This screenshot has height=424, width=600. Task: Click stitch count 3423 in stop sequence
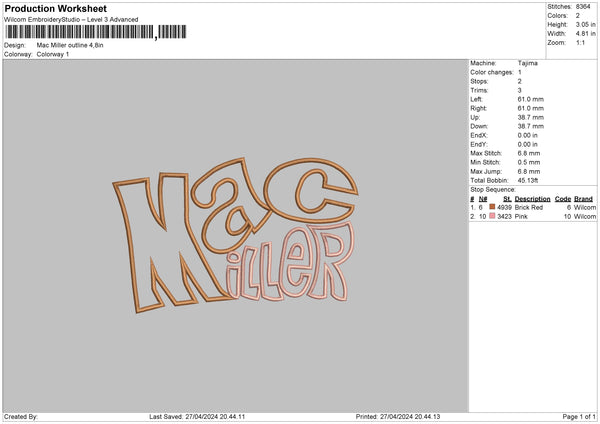click(504, 217)
